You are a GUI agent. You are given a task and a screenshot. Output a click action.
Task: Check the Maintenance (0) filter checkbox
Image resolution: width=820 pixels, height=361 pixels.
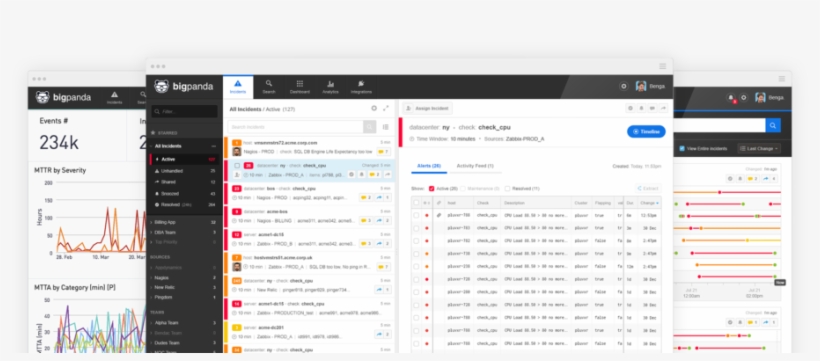coord(463,188)
